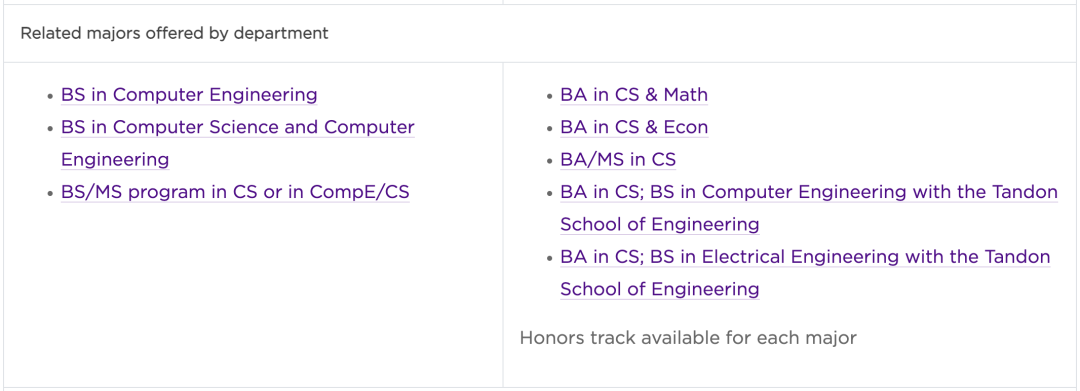Click the bullet beside BA/MS in CS
Viewport: 1080px width, 391px height.
(549, 161)
